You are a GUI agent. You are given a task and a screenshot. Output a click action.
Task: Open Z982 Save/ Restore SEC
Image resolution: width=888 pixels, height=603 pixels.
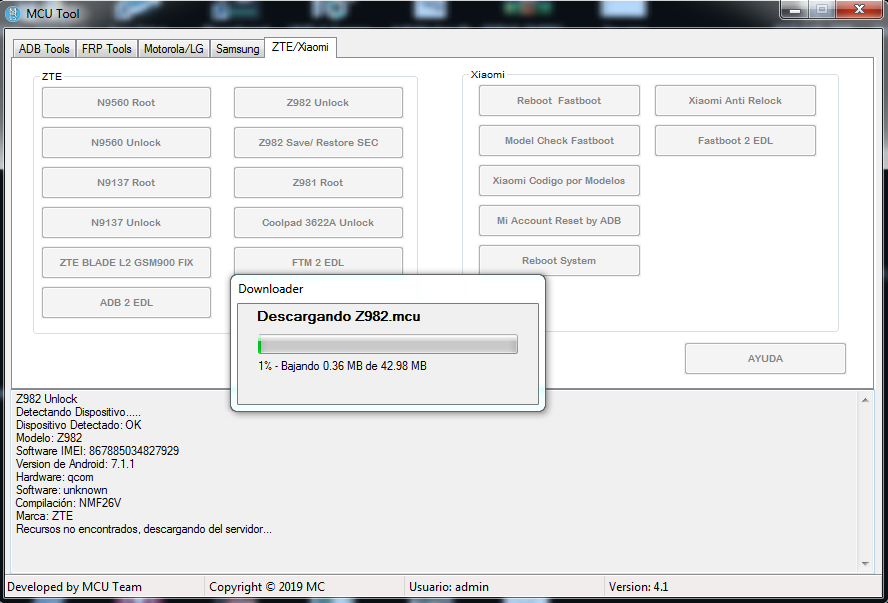pyautogui.click(x=318, y=143)
